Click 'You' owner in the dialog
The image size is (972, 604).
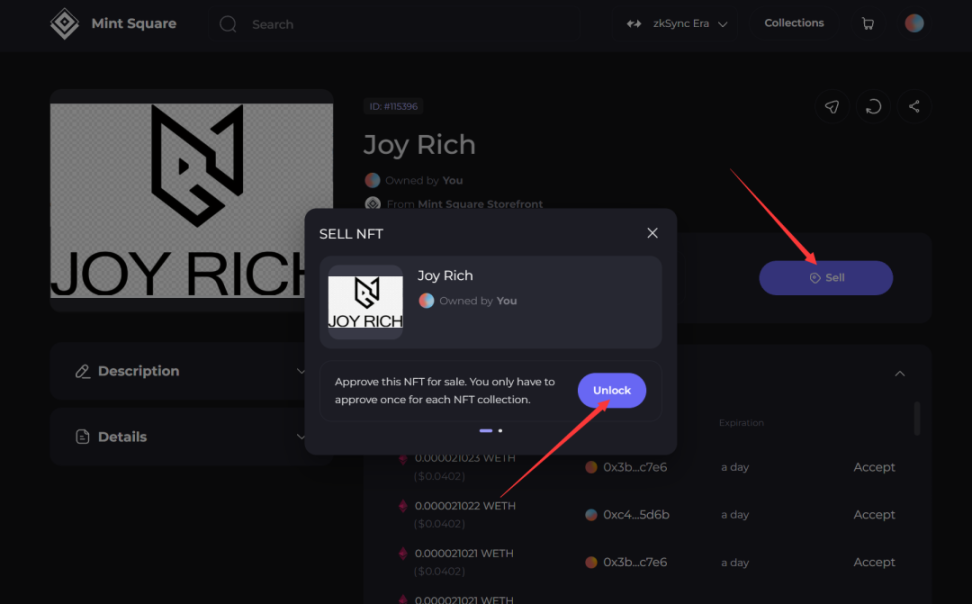[506, 301]
